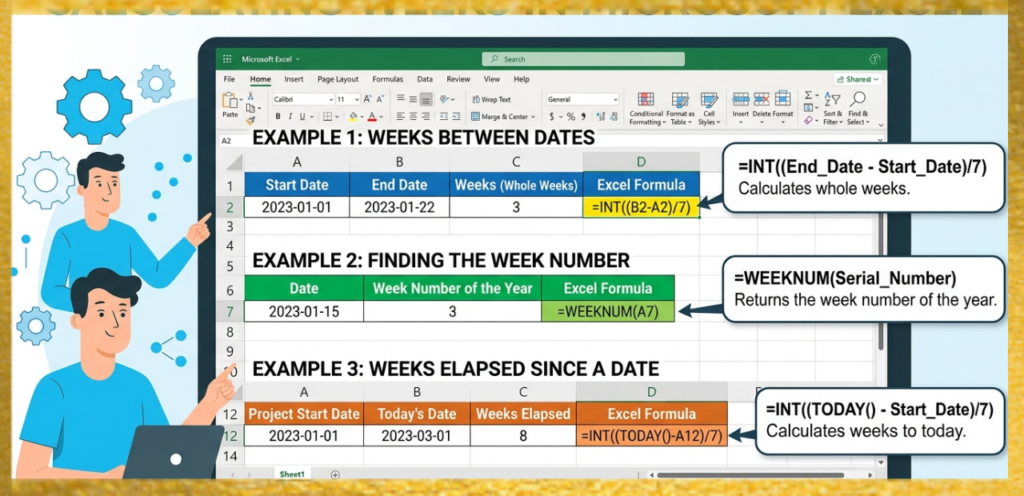Click the Decrease Indent icon
Screen dimensions: 1024x496
(444, 116)
